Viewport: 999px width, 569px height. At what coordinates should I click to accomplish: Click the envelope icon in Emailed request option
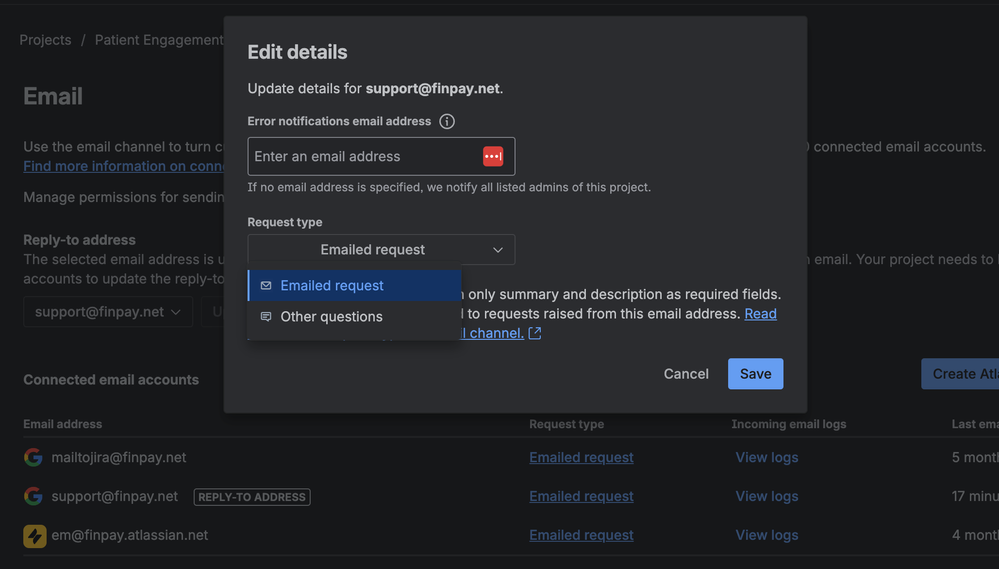point(266,286)
